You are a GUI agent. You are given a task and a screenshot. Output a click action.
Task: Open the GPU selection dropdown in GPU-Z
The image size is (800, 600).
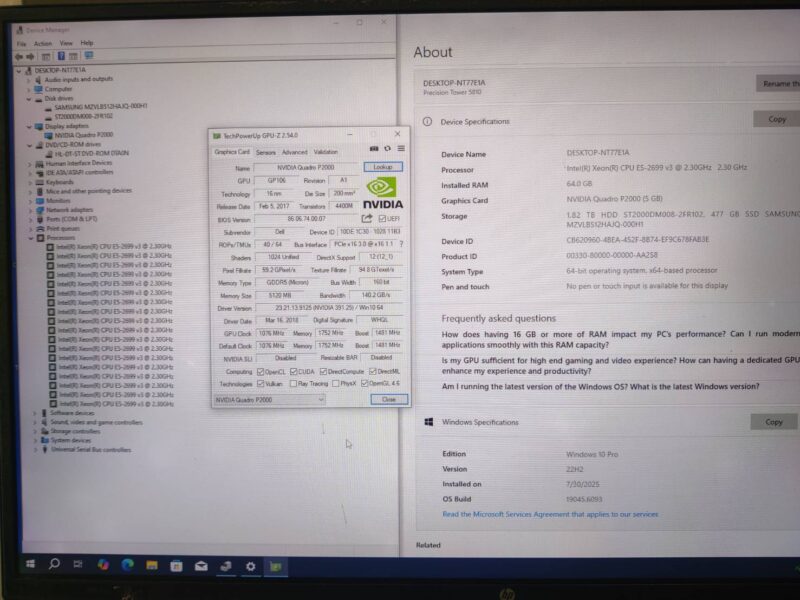tap(269, 399)
